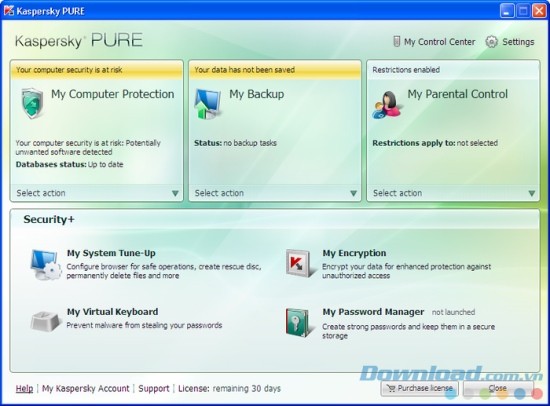Click the My Parental Control people icon
Image resolution: width=550 pixels, height=406 pixels.
pos(387,105)
